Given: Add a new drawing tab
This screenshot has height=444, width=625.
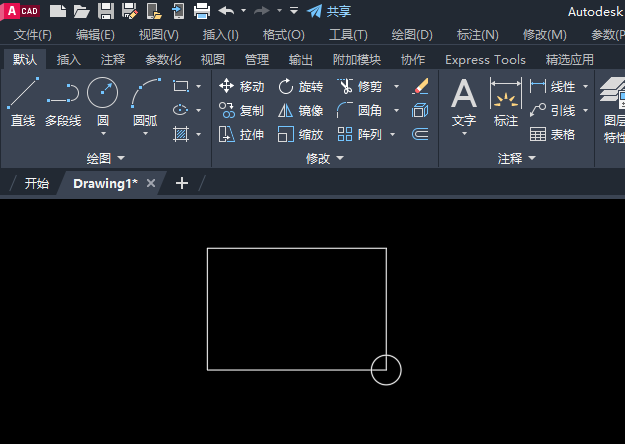Looking at the screenshot, I should click(182, 183).
